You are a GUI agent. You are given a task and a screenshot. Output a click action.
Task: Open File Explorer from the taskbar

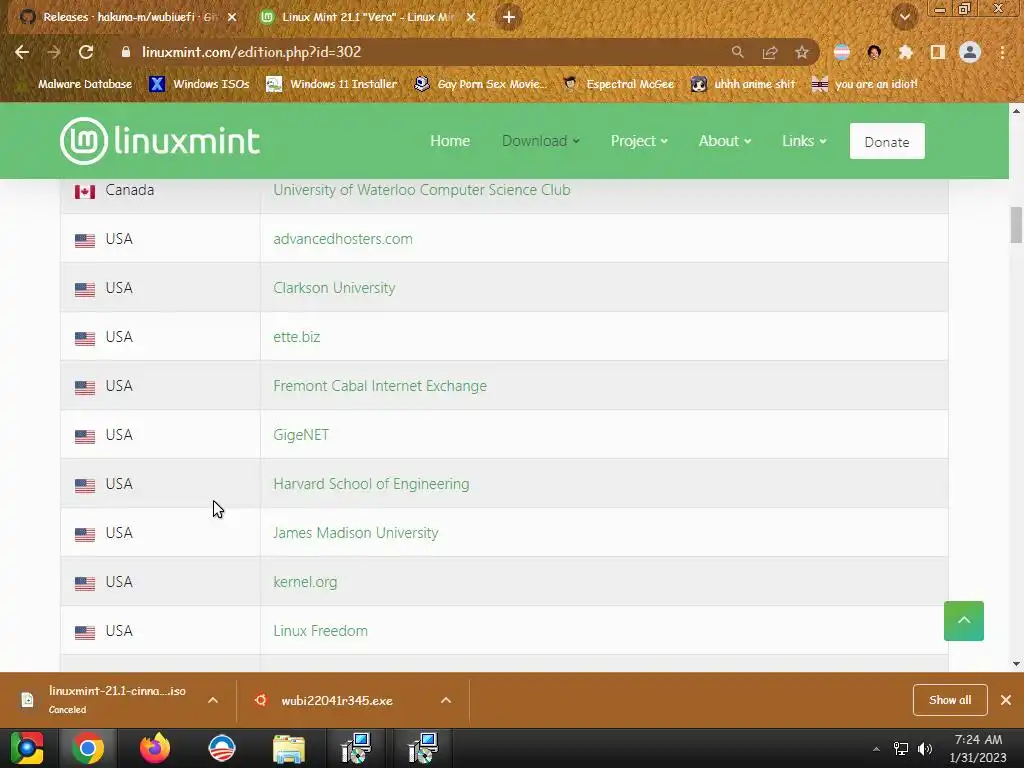click(289, 749)
